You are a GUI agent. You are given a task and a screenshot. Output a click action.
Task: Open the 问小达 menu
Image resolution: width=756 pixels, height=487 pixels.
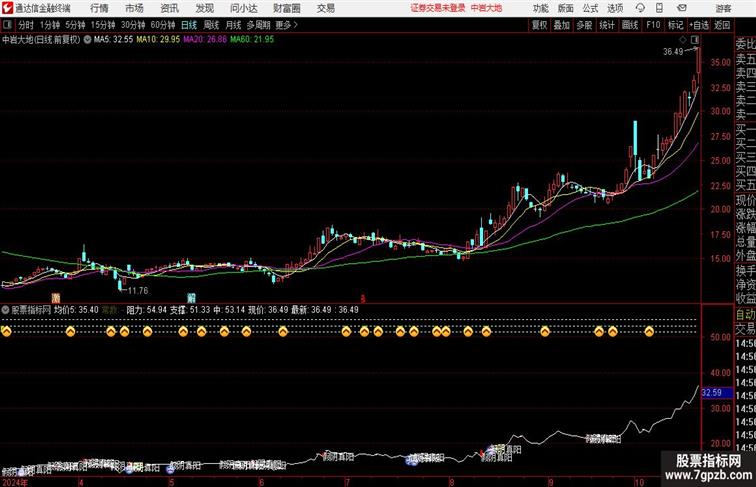(x=243, y=8)
